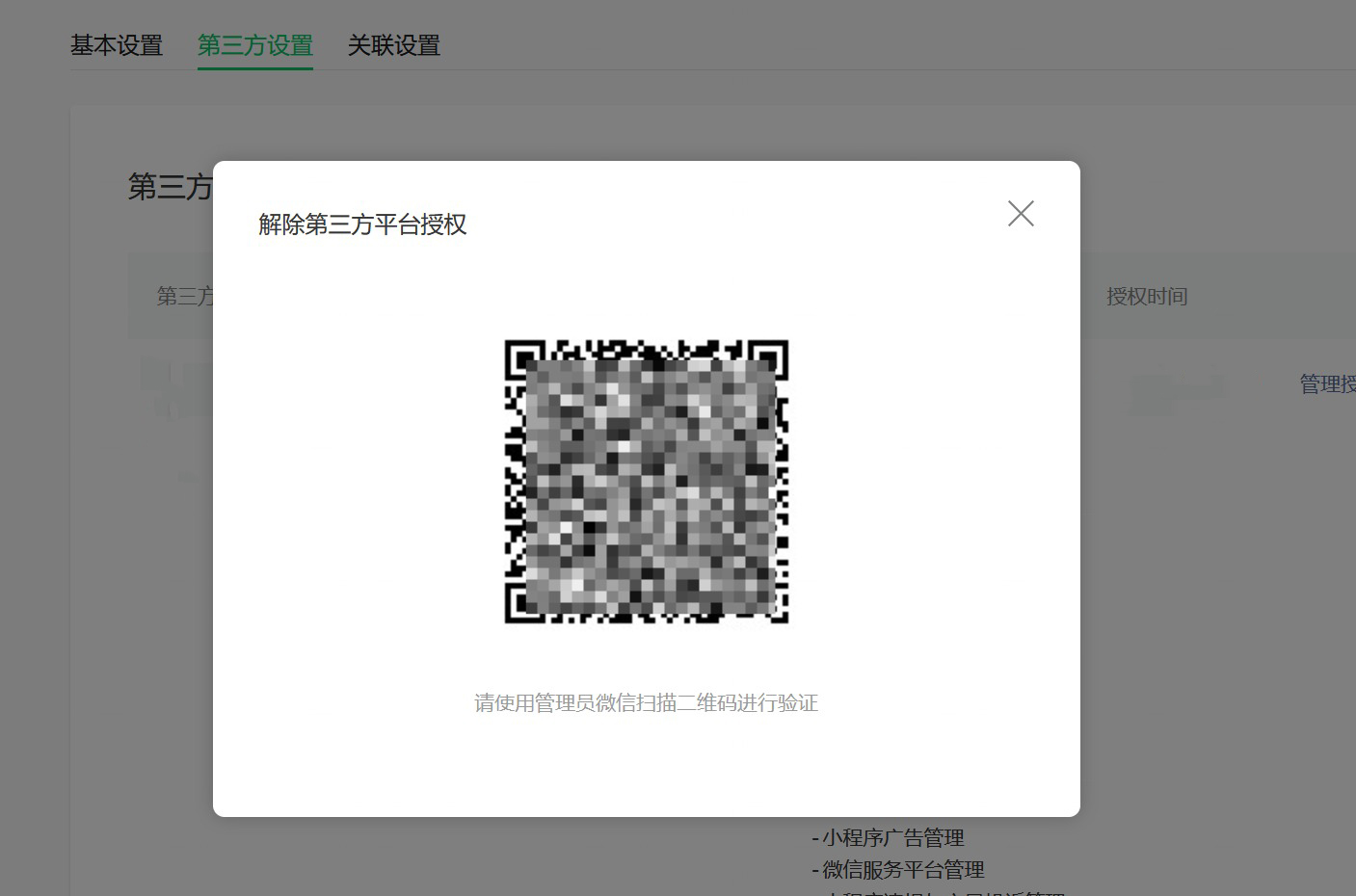Click the 小程序广告管理 permission item
This screenshot has width=1356, height=896.
(x=892, y=838)
